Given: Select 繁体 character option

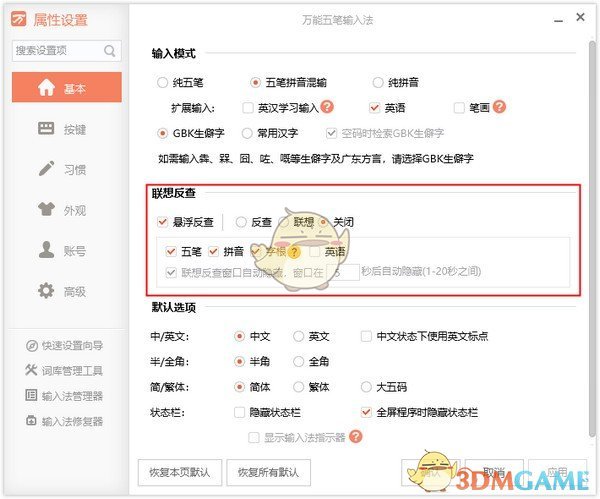Looking at the screenshot, I should (x=298, y=387).
